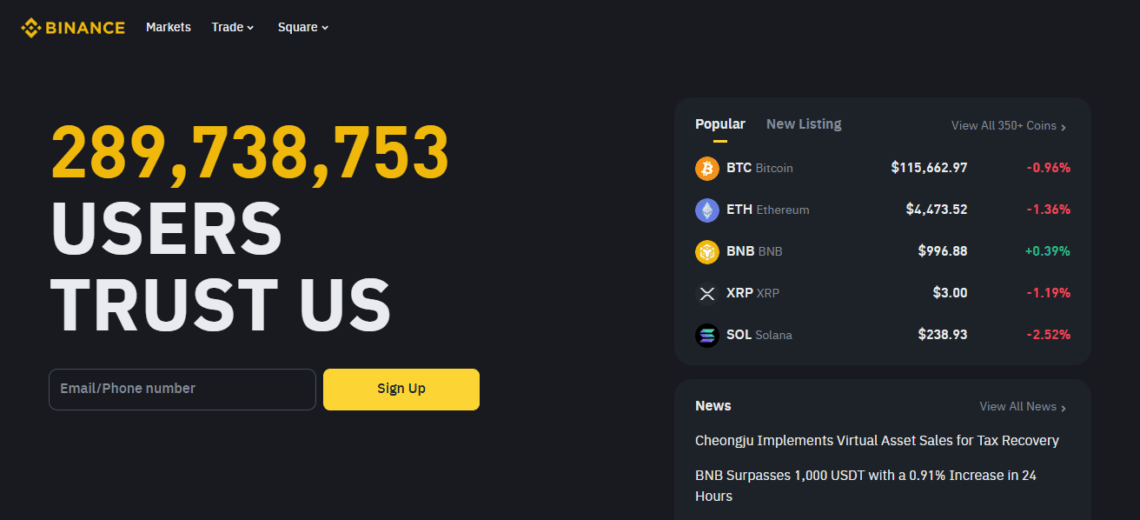
Task: Click the BNB +0.39% change value
Action: pos(1047,251)
